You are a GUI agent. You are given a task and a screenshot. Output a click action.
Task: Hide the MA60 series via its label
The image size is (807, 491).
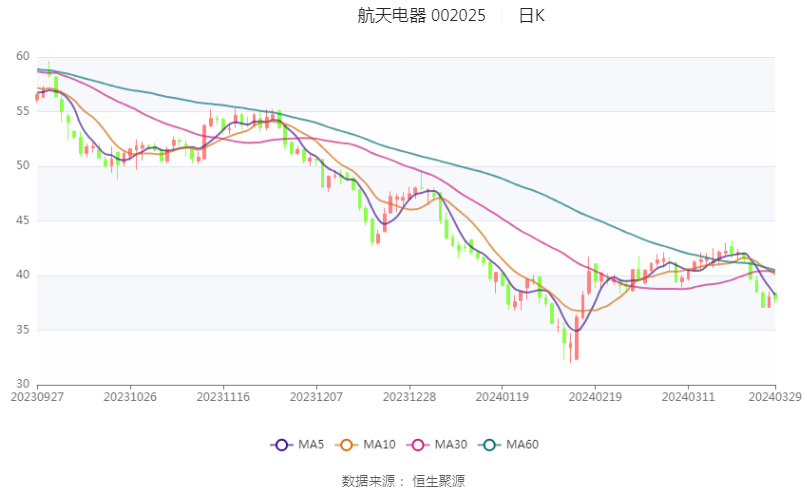click(525, 444)
